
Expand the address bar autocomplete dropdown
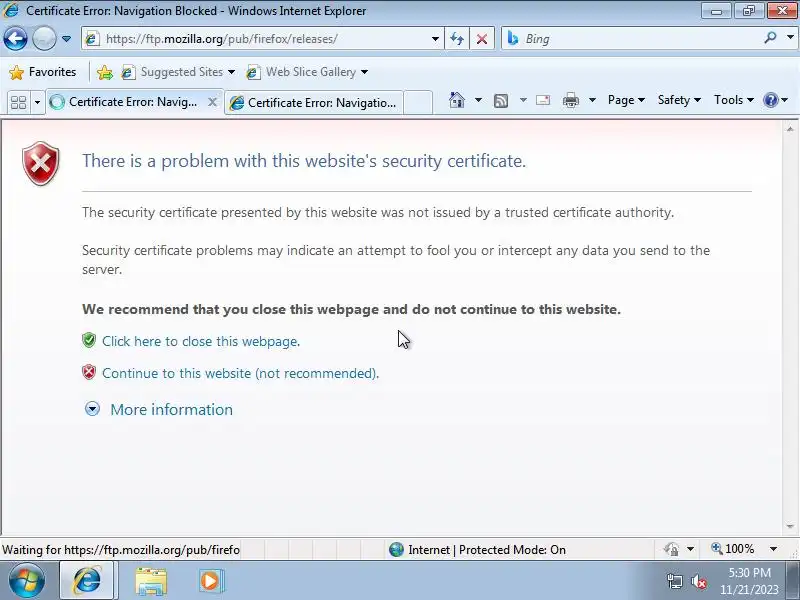[435, 39]
